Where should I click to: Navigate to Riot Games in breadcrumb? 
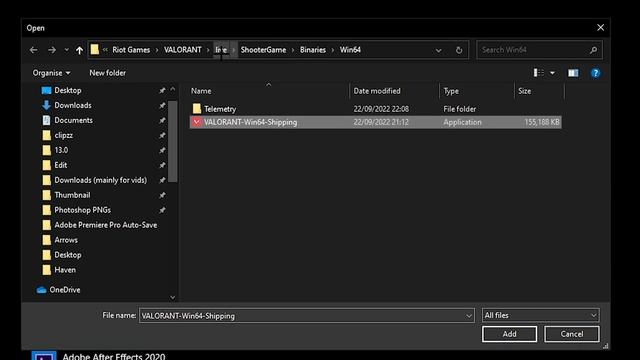(x=131, y=50)
